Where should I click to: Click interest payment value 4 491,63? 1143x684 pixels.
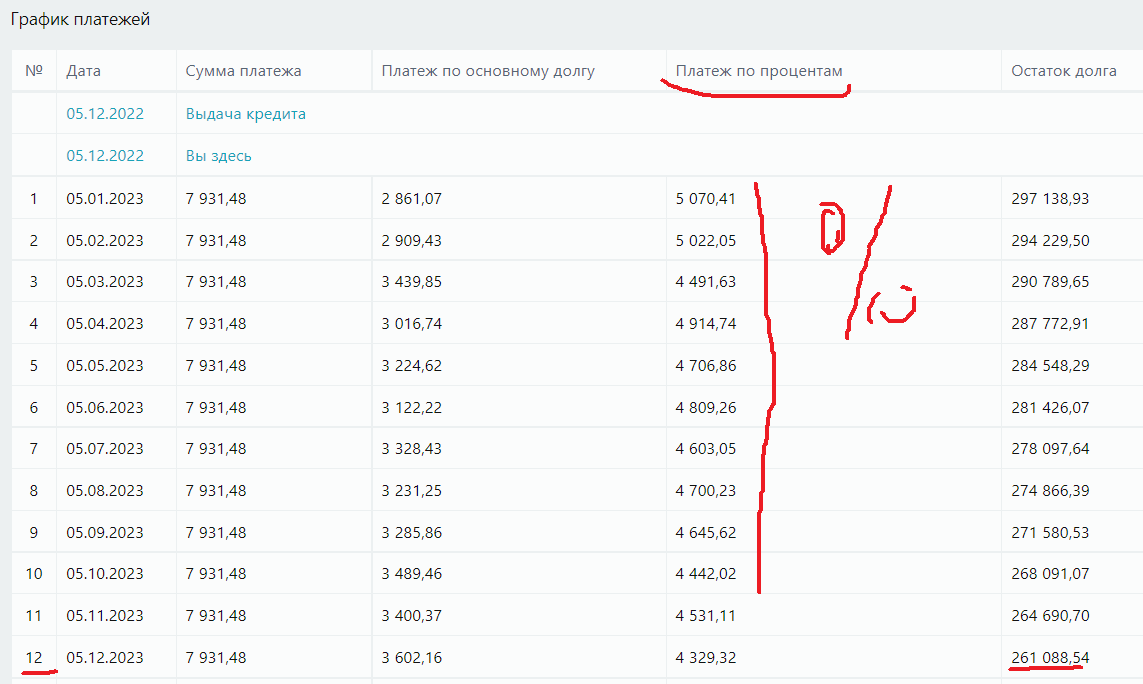click(x=706, y=281)
